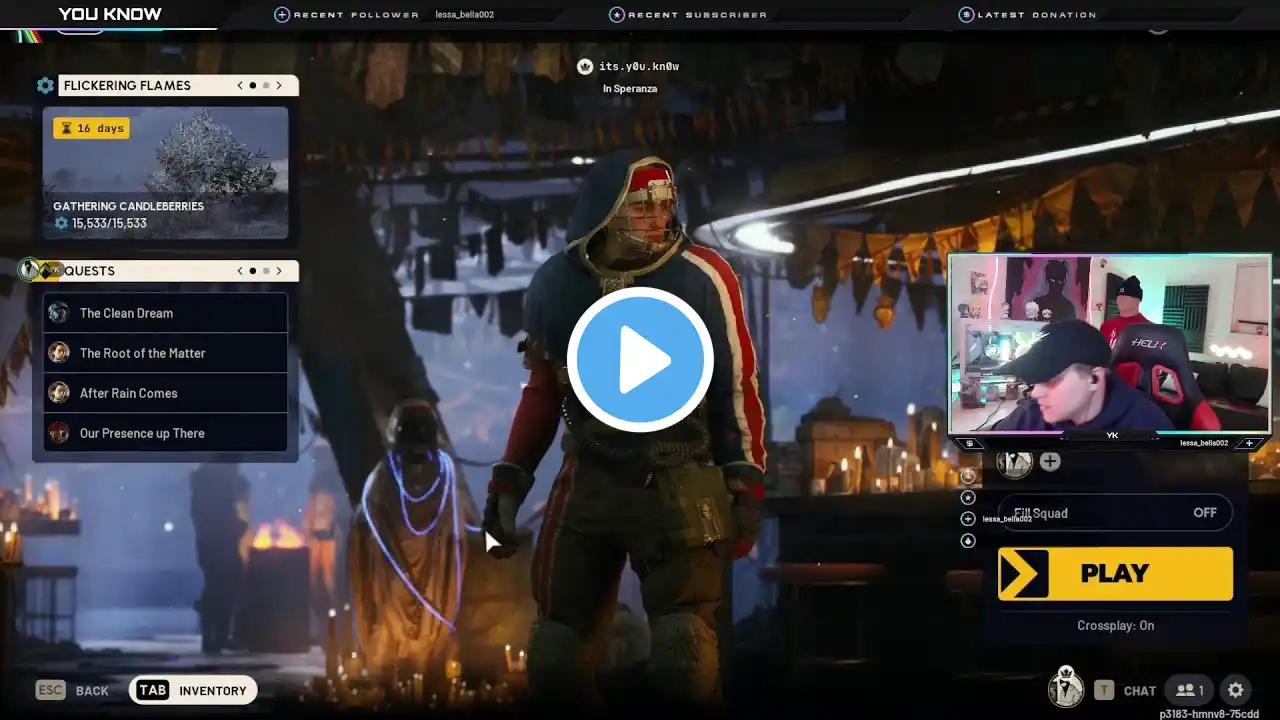Click the star icon in the webcam side column
Screen dimensions: 1280x720
tap(968, 497)
